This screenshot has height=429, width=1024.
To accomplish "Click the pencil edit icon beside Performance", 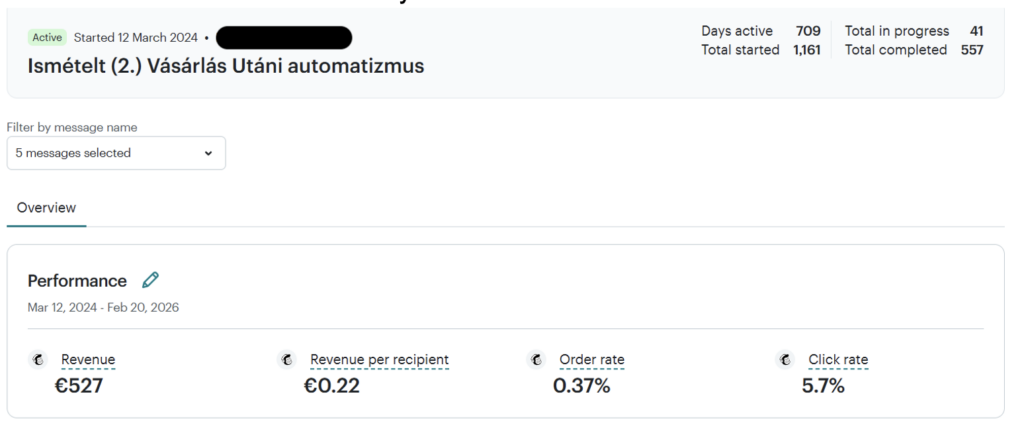I will [x=151, y=280].
